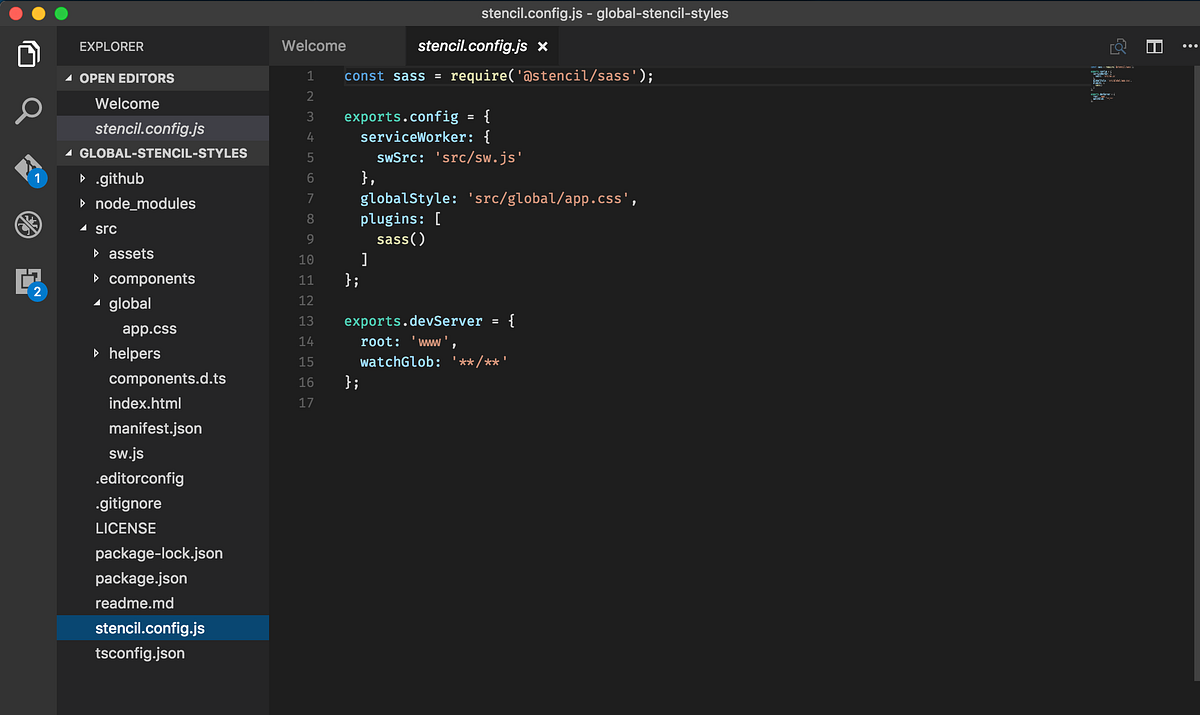Click the green zoom traffic light button
Viewport: 1200px width, 715px height.
tap(60, 13)
